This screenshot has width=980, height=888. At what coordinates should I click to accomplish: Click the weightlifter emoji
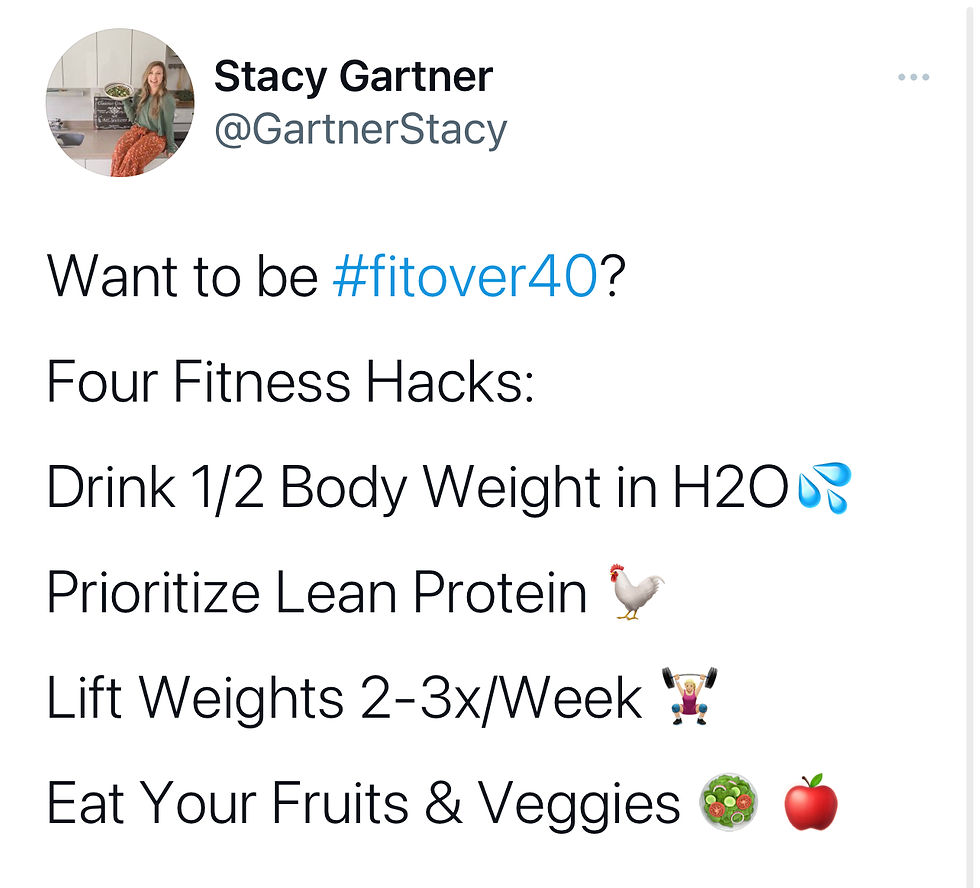coord(690,696)
